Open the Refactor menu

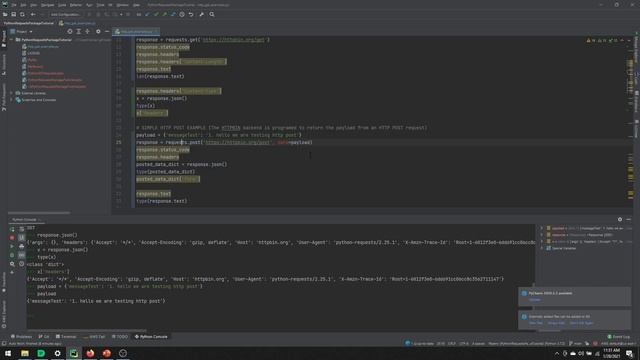tap(76, 5)
